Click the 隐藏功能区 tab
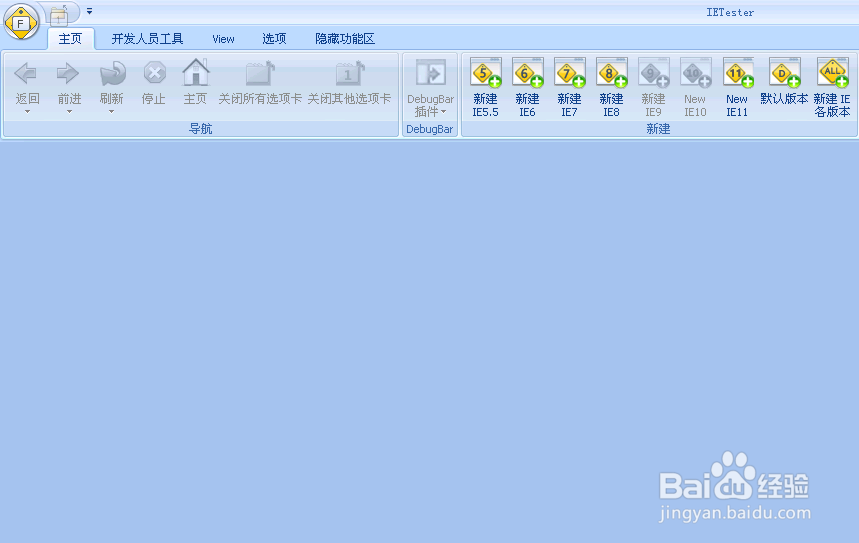This screenshot has width=859, height=543. point(345,39)
